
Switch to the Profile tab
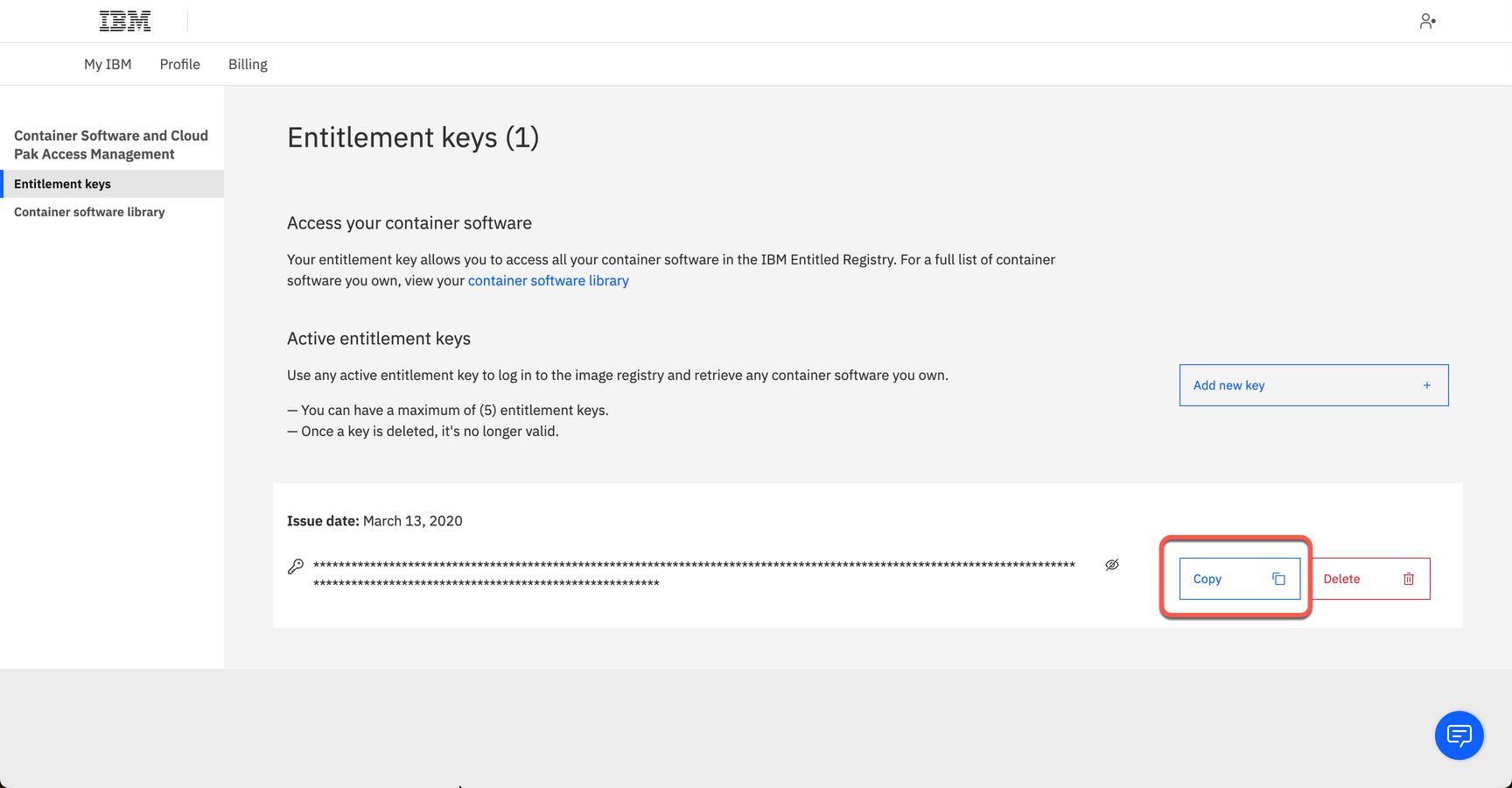pos(179,64)
